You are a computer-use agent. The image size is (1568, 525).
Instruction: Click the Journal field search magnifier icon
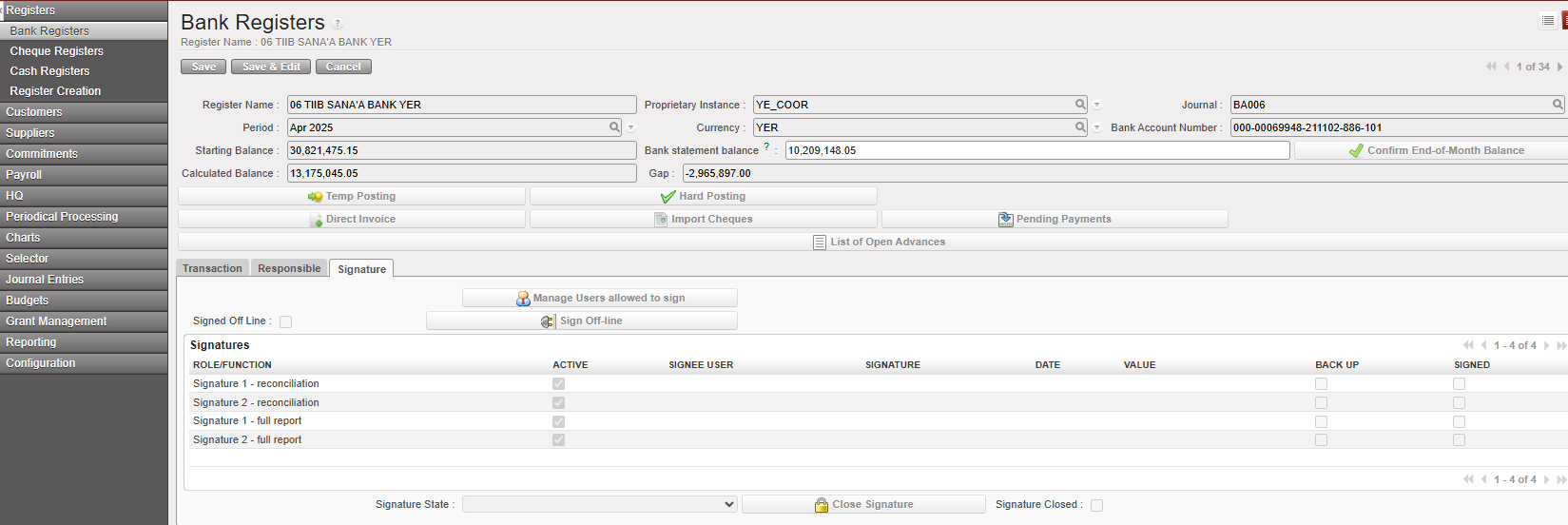(x=1558, y=105)
